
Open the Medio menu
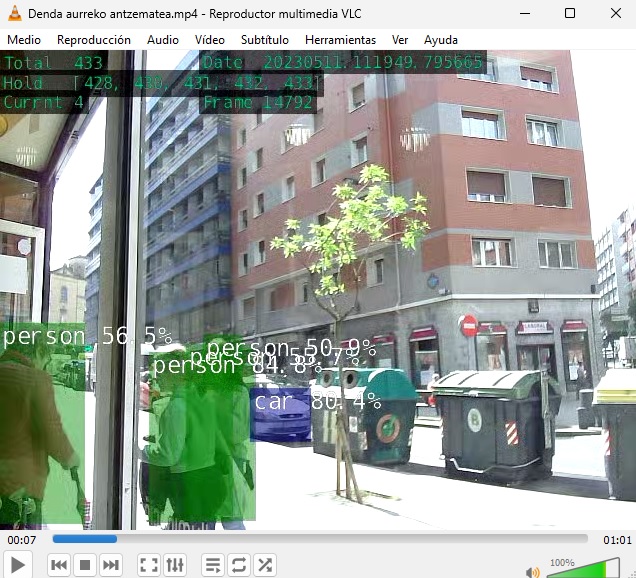tap(24, 40)
